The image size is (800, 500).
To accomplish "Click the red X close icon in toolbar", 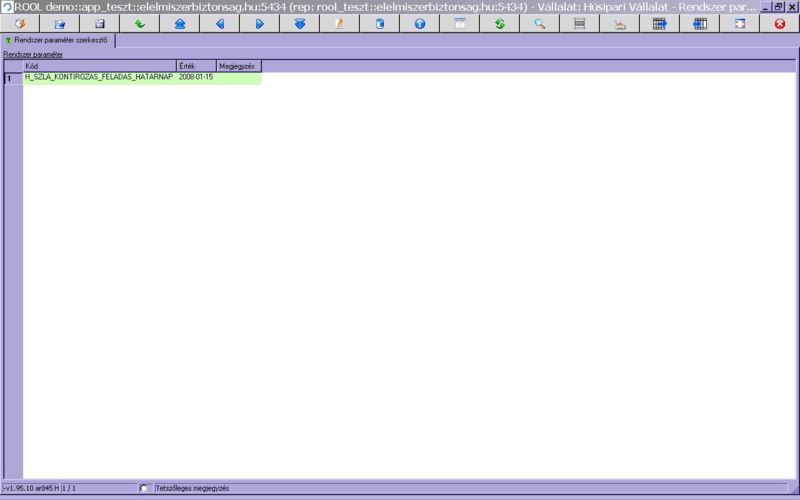I will click(779, 23).
